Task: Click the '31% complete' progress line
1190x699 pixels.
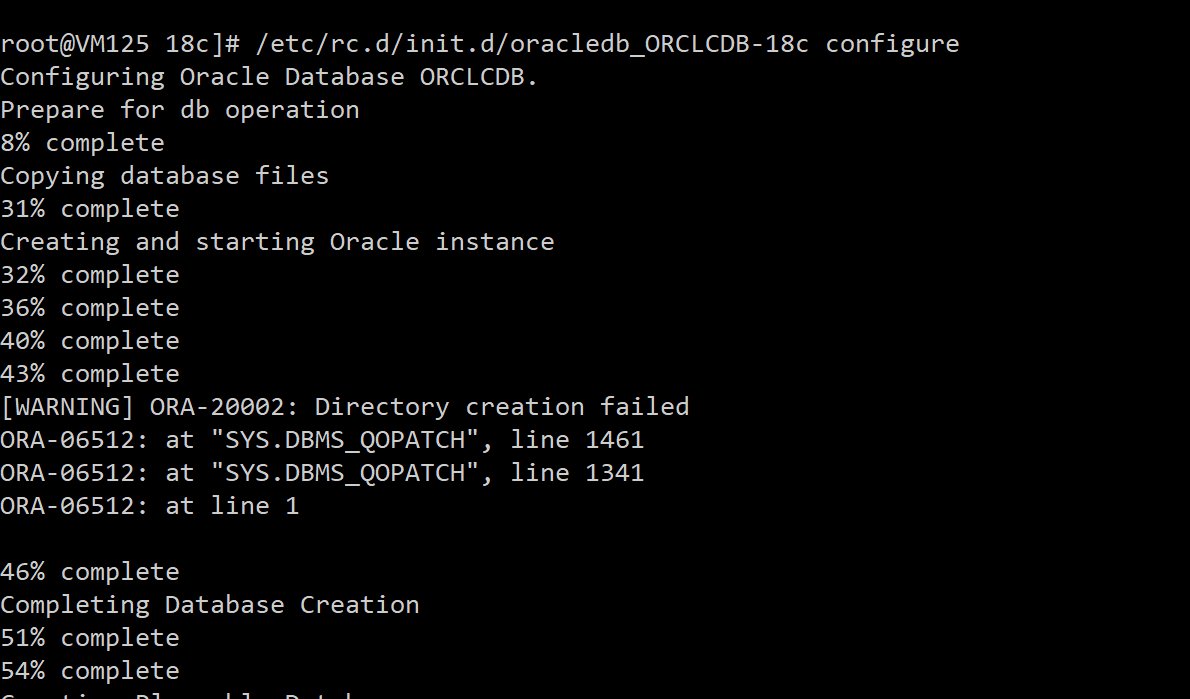Action: [x=90, y=209]
